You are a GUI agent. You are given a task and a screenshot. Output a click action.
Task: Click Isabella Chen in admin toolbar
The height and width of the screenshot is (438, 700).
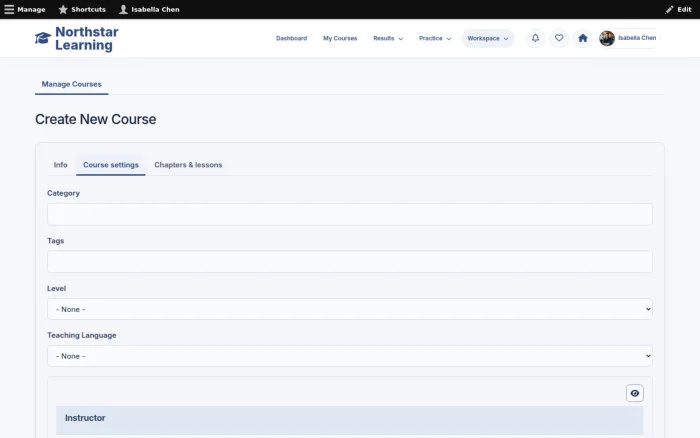coord(149,9)
